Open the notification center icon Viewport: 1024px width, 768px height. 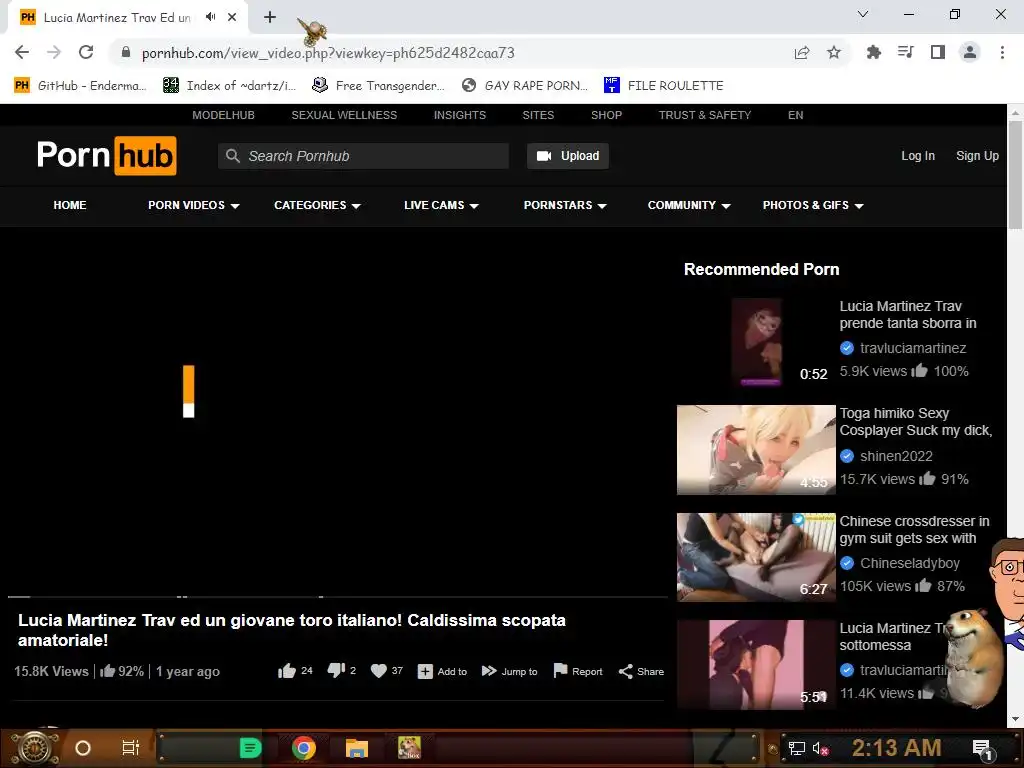tap(982, 748)
